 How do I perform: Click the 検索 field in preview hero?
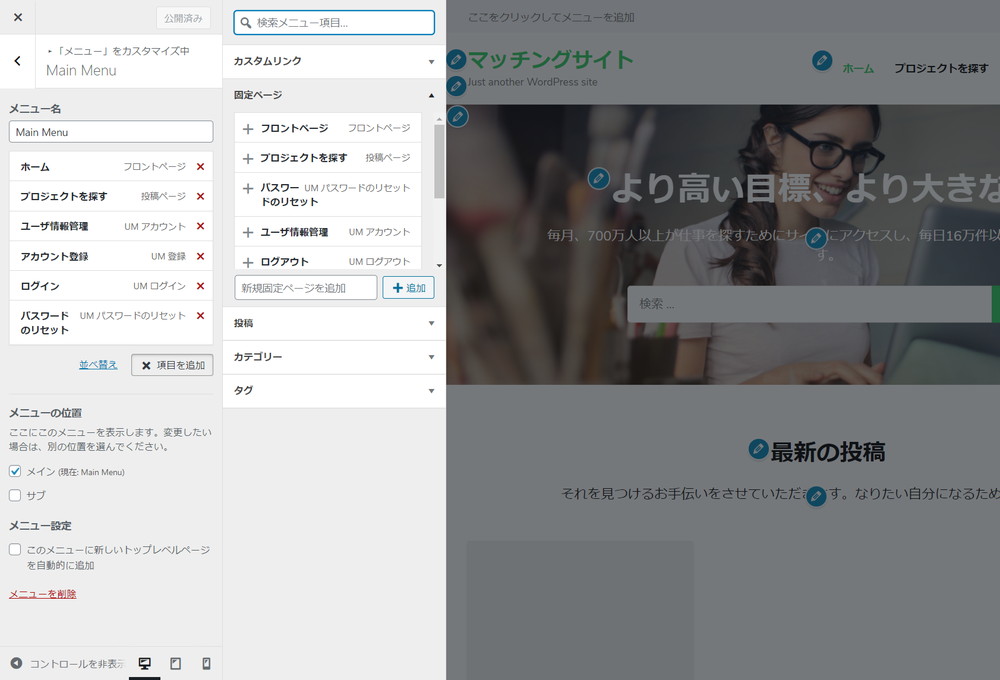pyautogui.click(x=809, y=304)
